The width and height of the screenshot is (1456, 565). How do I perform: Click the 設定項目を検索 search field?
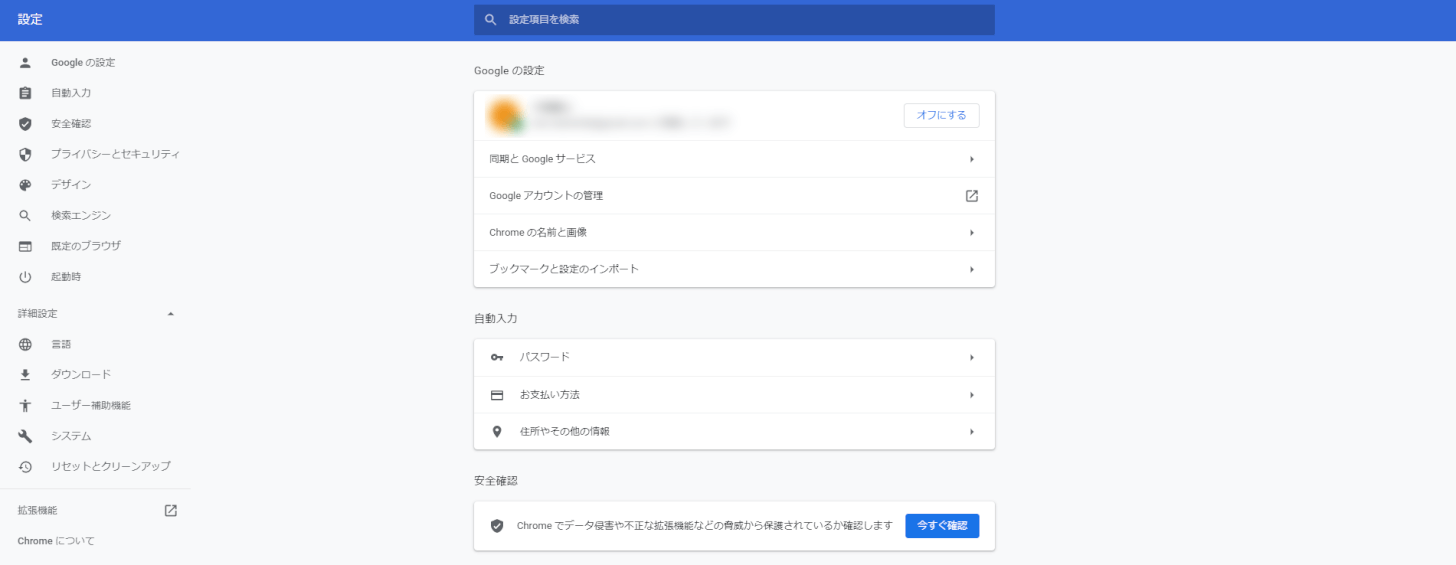click(734, 20)
